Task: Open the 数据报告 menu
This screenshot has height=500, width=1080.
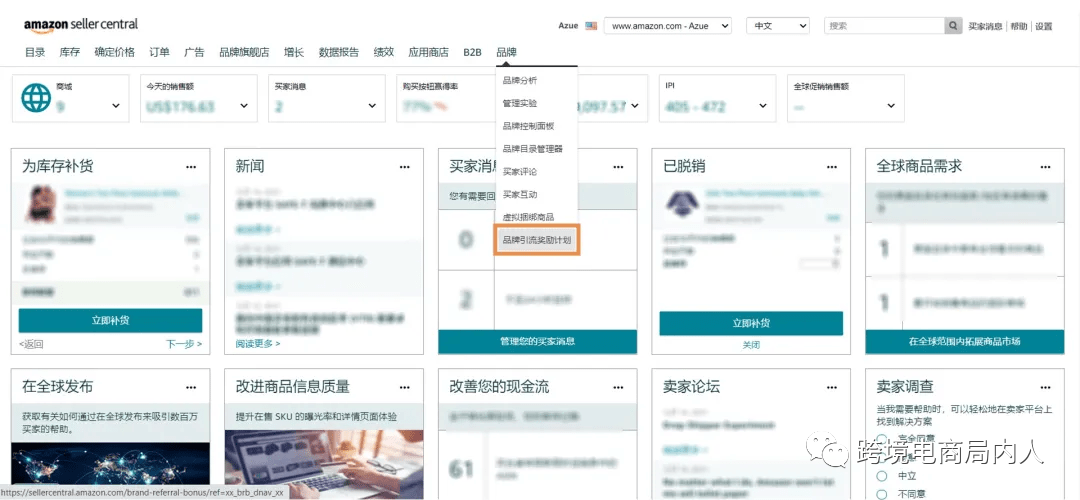Action: (338, 52)
